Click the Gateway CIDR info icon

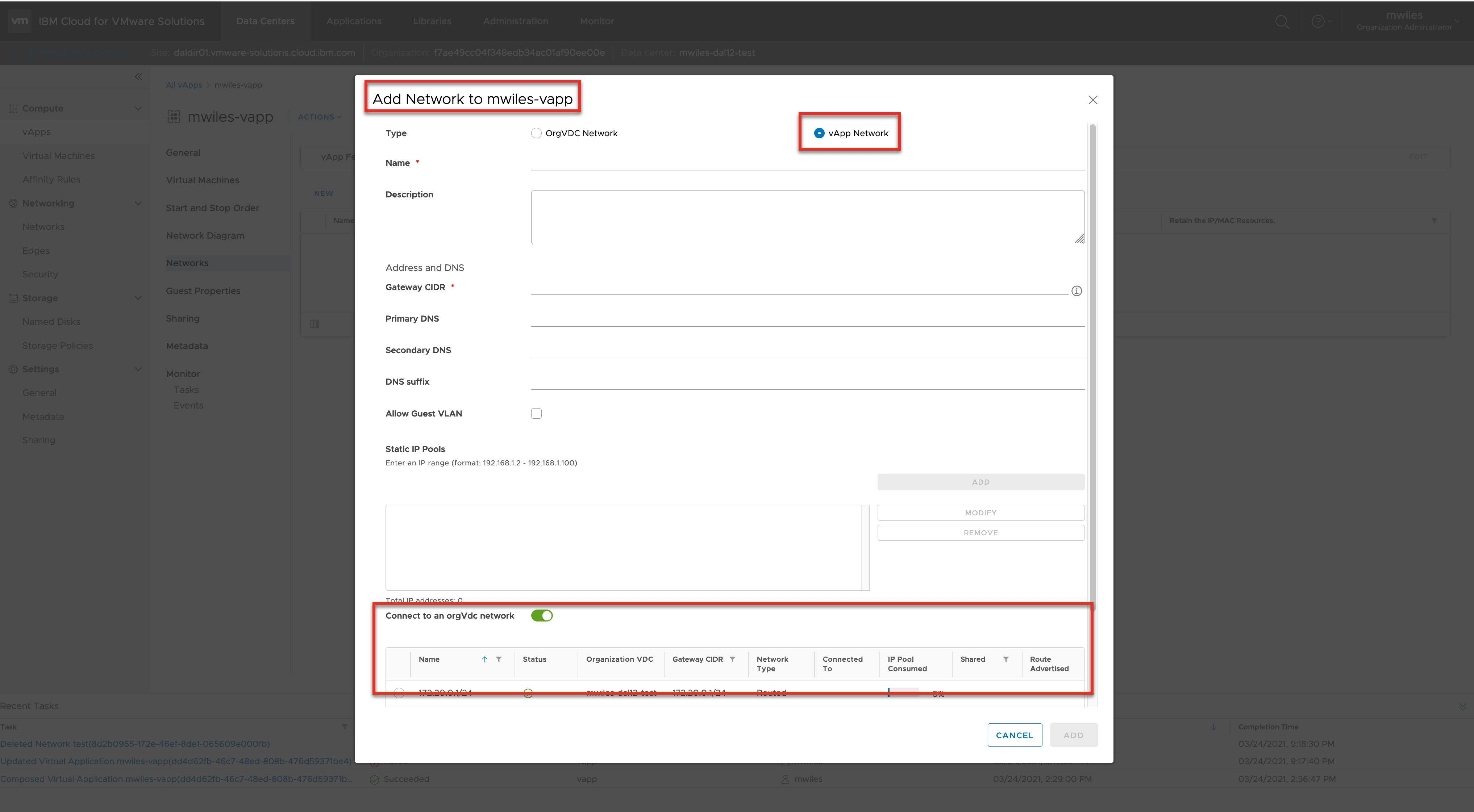click(1076, 291)
